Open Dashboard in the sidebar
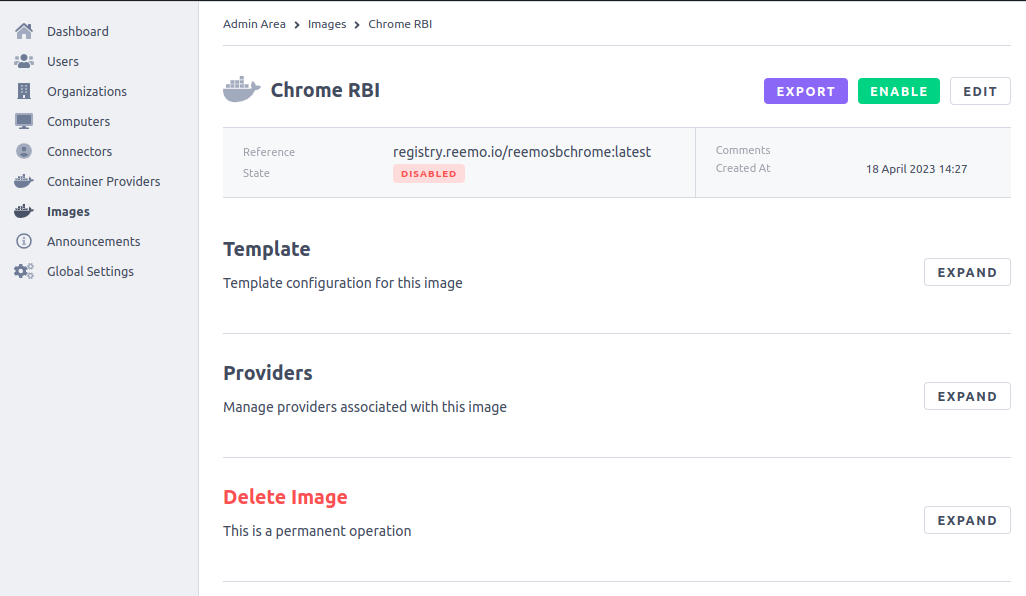This screenshot has height=596, width=1026. (x=77, y=31)
